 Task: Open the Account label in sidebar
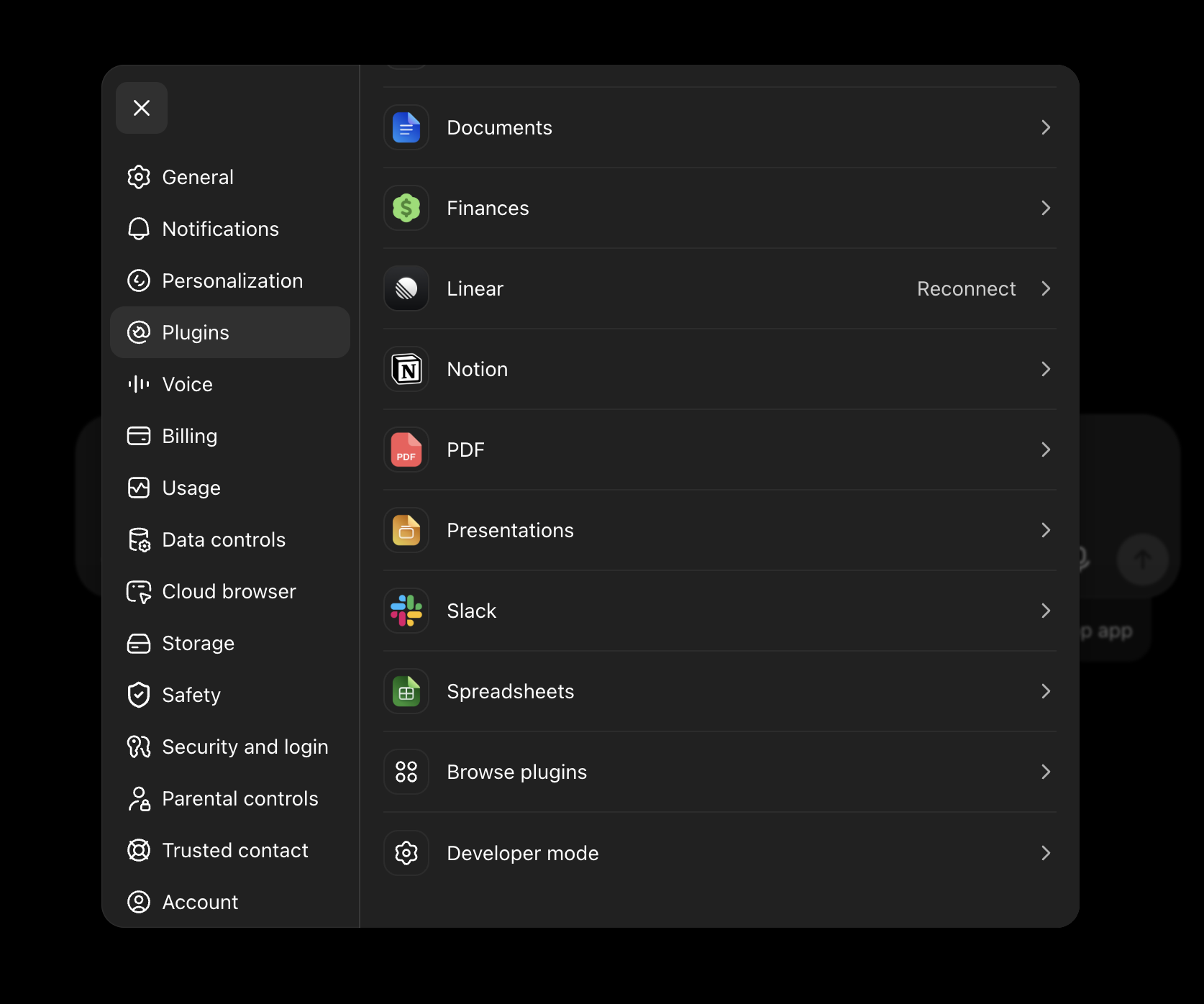click(x=200, y=902)
